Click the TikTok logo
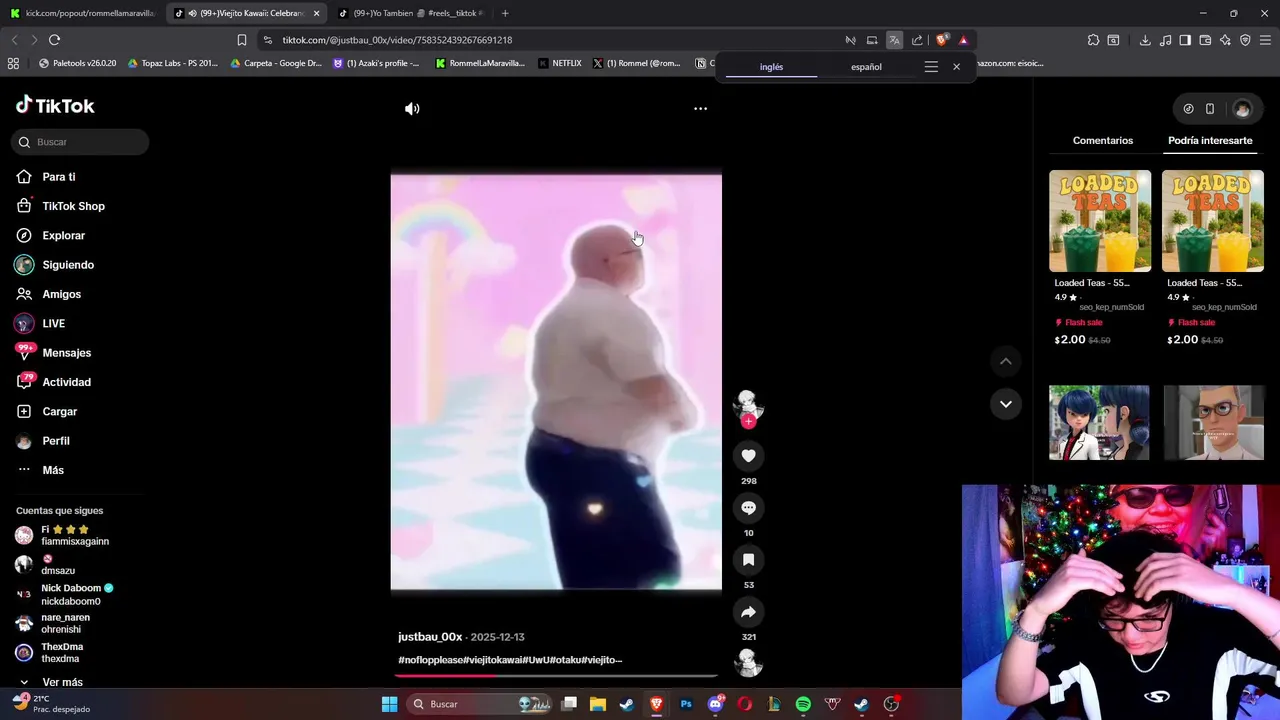 [55, 105]
